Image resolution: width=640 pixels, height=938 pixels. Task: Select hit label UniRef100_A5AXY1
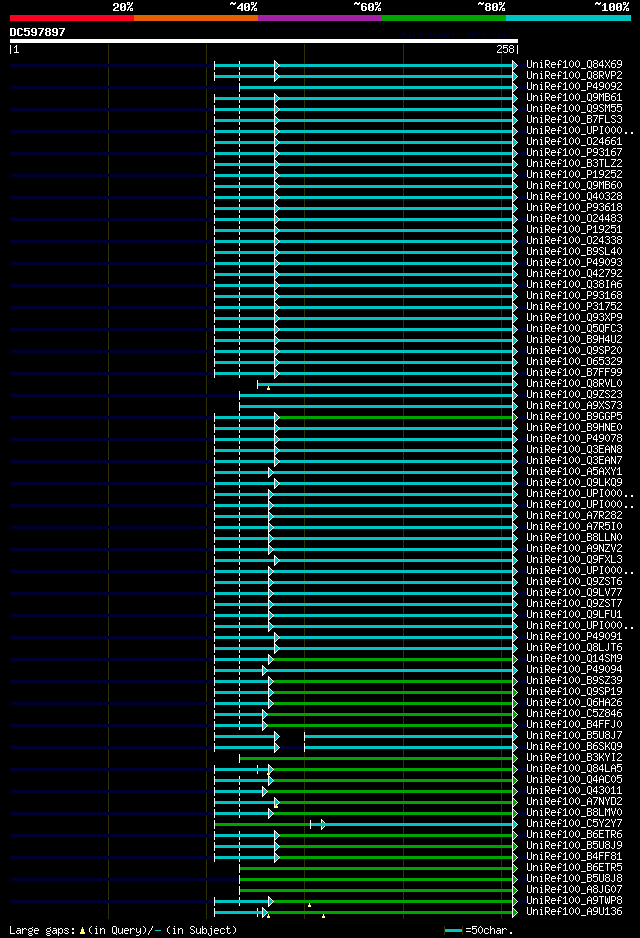[574, 471]
